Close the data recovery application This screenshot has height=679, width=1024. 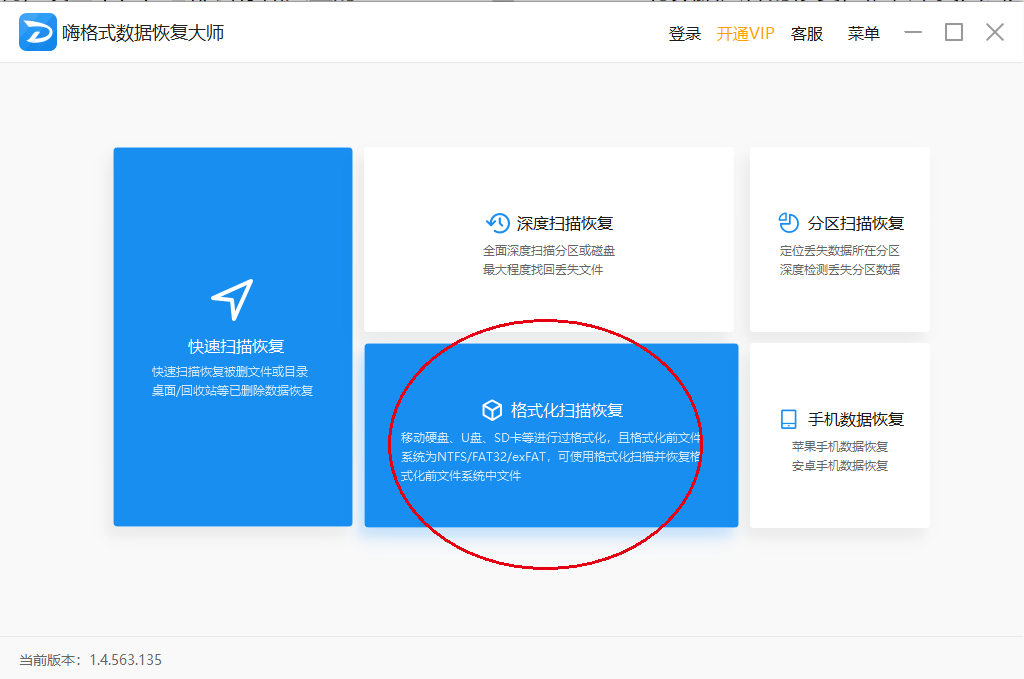995,32
